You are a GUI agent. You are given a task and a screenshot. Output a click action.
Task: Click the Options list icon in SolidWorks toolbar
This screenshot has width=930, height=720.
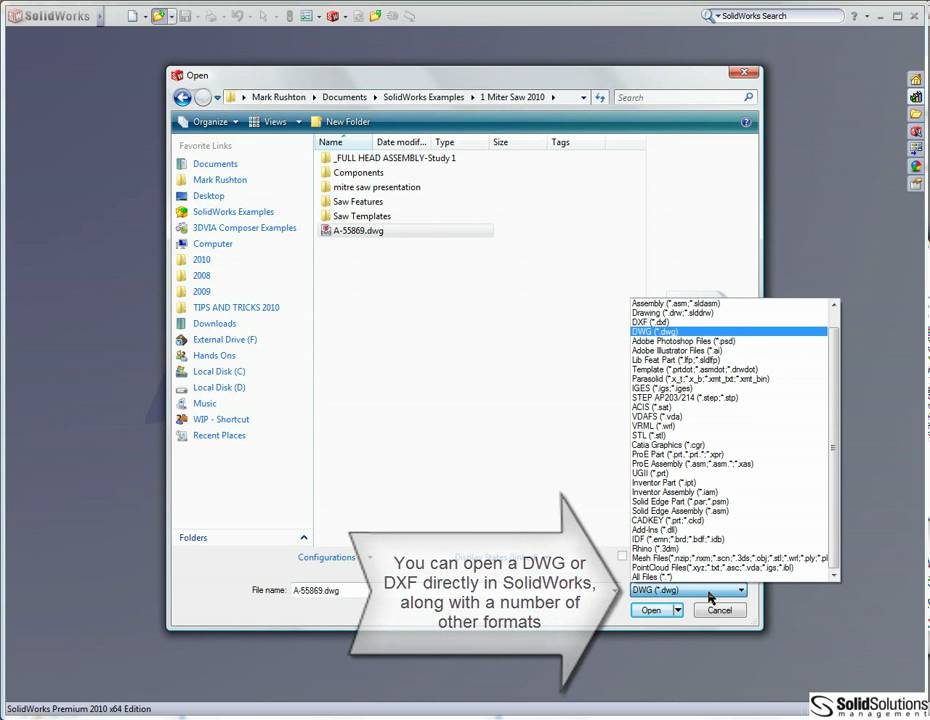click(306, 16)
